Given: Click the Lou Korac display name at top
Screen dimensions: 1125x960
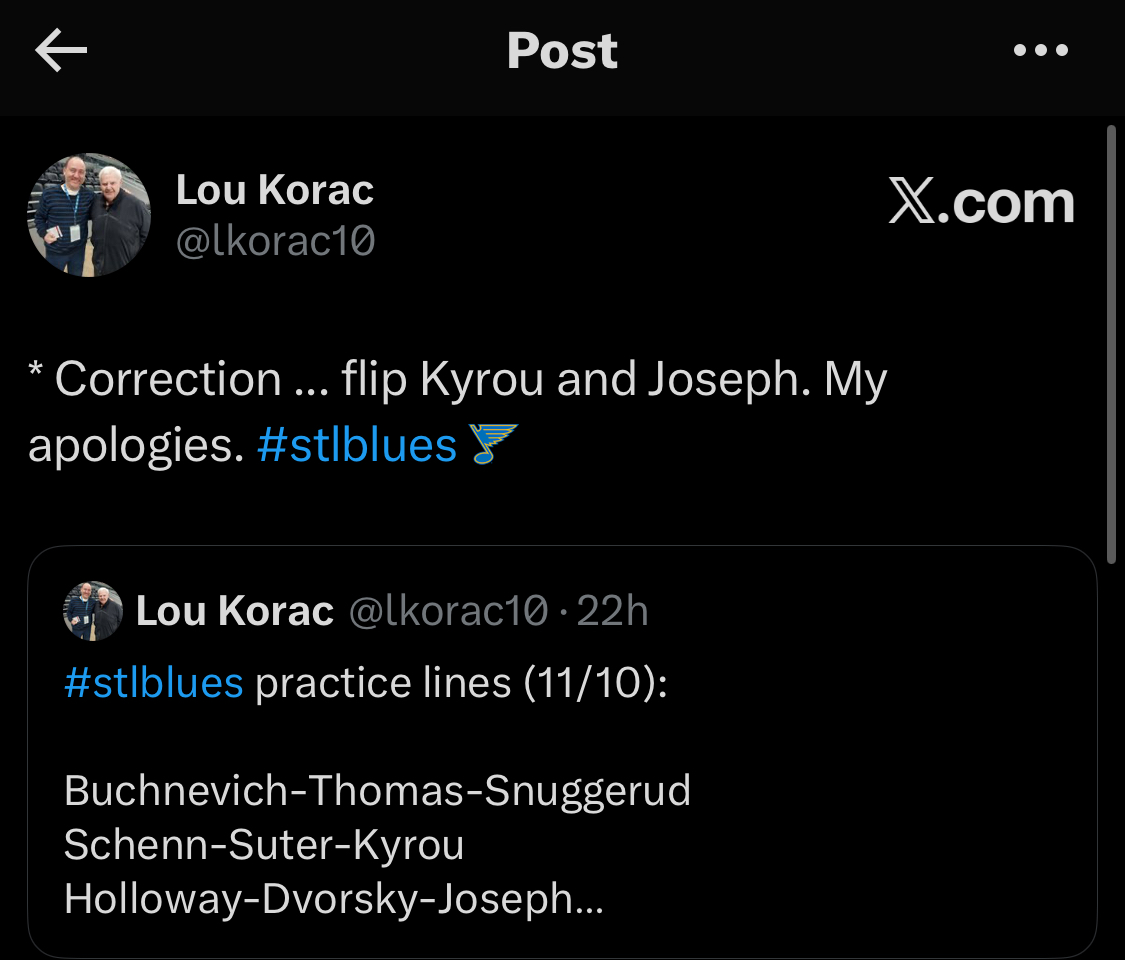Looking at the screenshot, I should click(275, 190).
